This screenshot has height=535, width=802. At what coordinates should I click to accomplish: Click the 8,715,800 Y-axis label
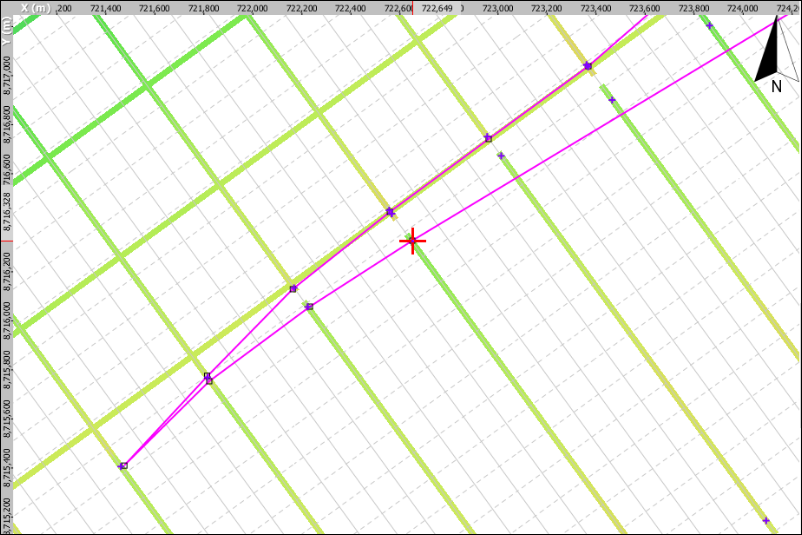[x=7, y=370]
